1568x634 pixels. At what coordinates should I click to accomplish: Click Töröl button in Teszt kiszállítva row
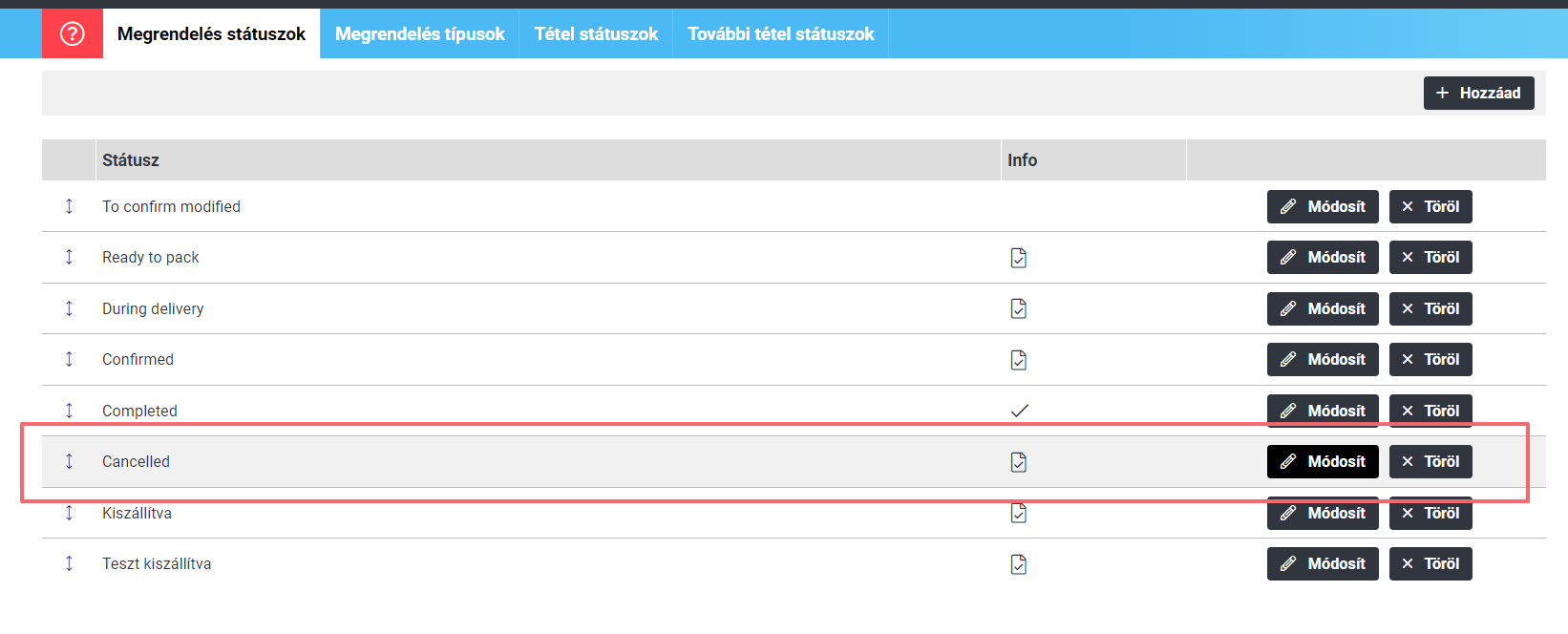click(1430, 563)
